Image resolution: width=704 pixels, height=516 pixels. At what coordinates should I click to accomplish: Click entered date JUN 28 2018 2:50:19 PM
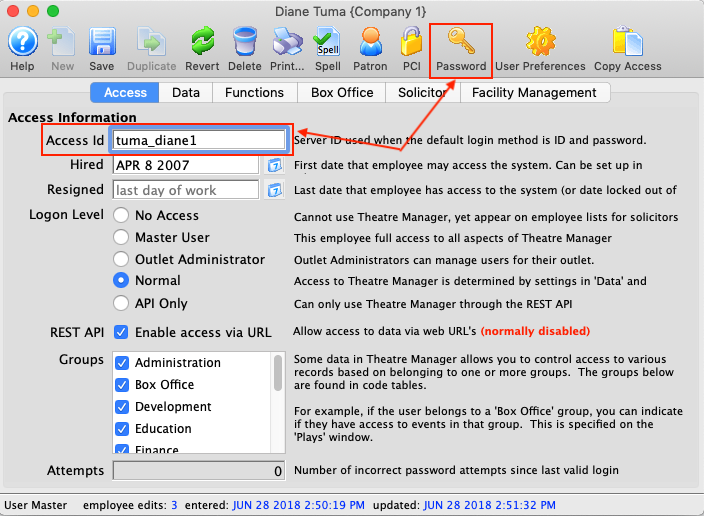299,505
